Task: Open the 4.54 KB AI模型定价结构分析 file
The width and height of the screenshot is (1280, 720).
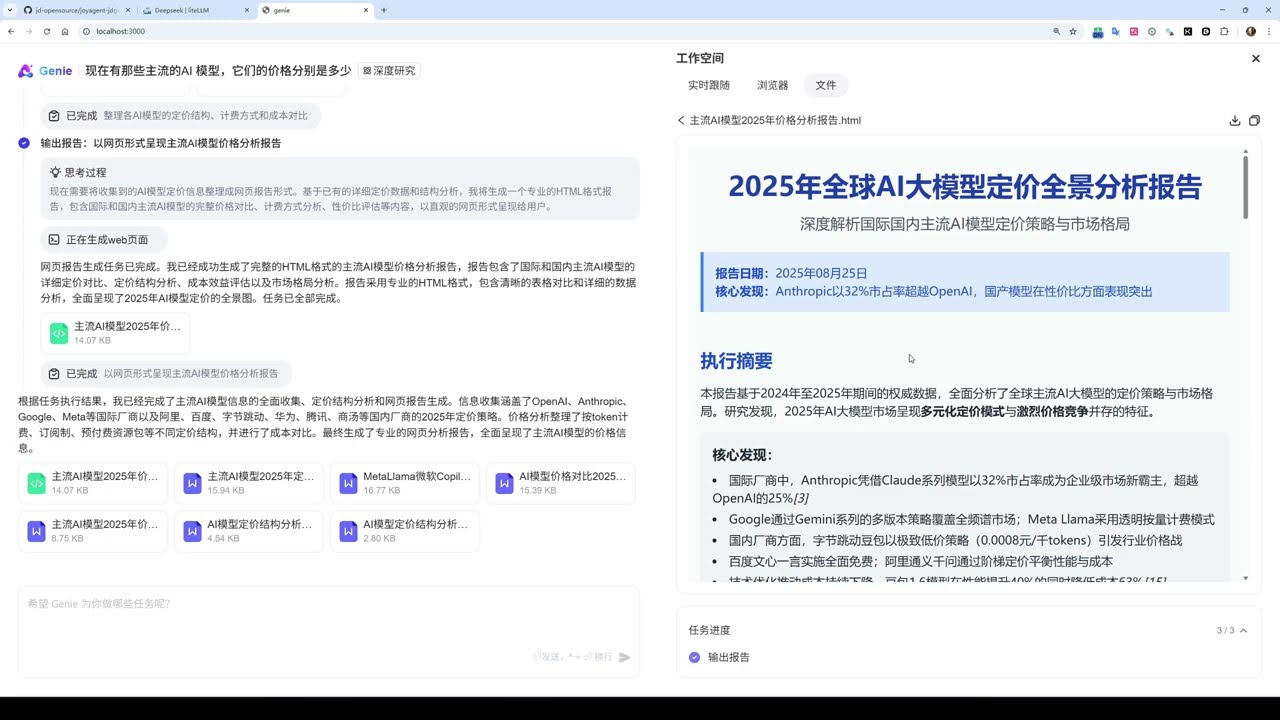Action: (x=249, y=531)
